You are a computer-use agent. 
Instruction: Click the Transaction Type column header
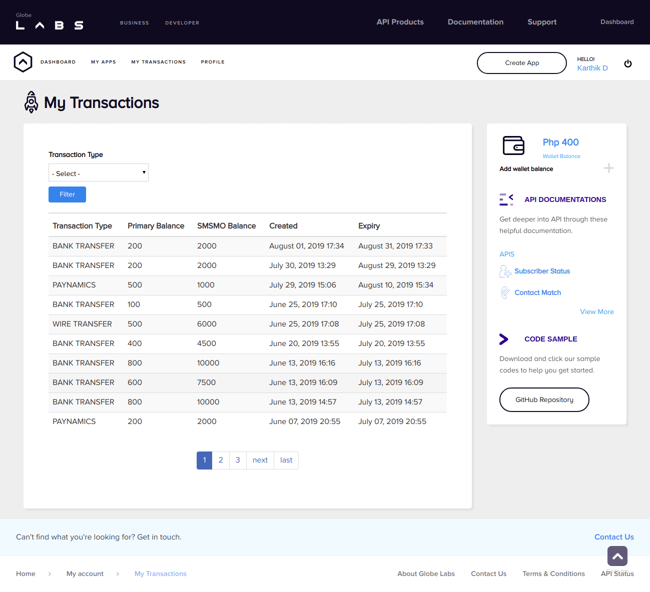click(82, 226)
